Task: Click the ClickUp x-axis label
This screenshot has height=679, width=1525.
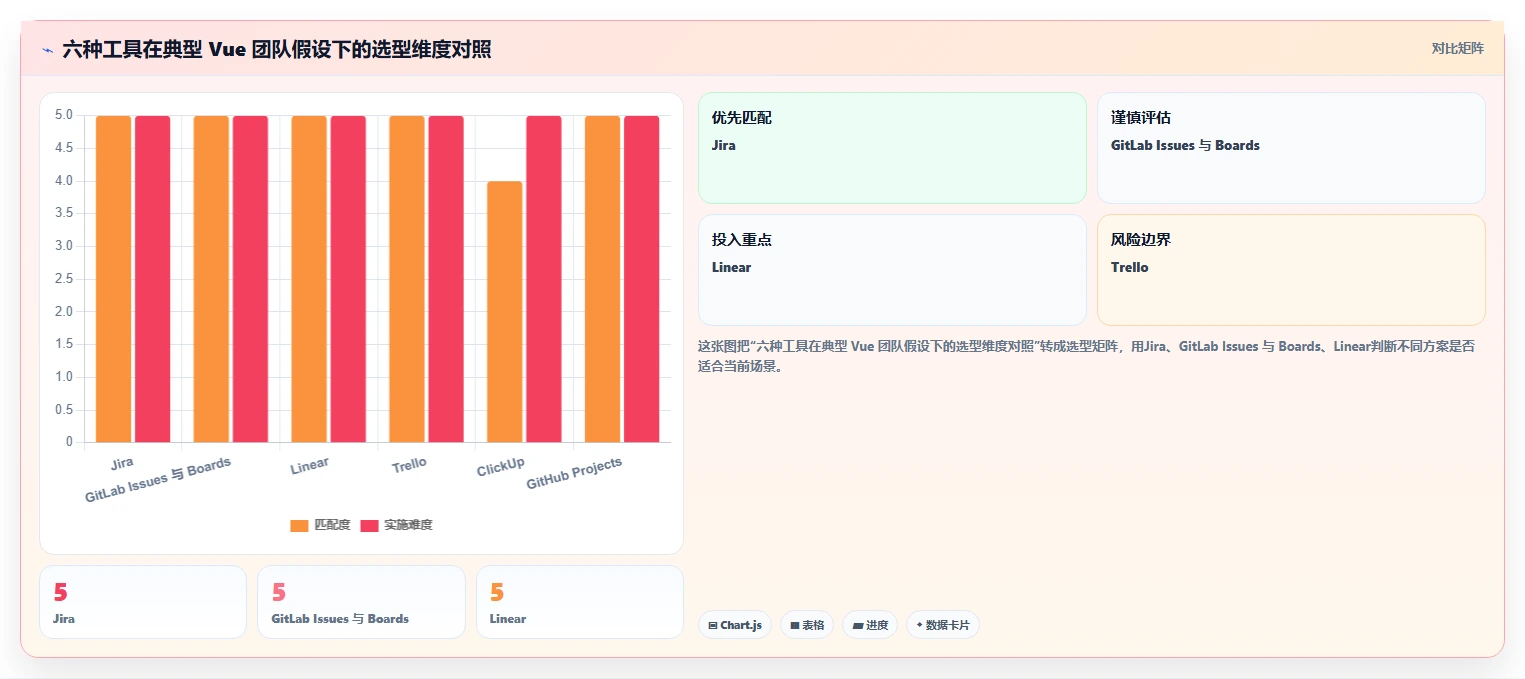Action: click(x=501, y=467)
